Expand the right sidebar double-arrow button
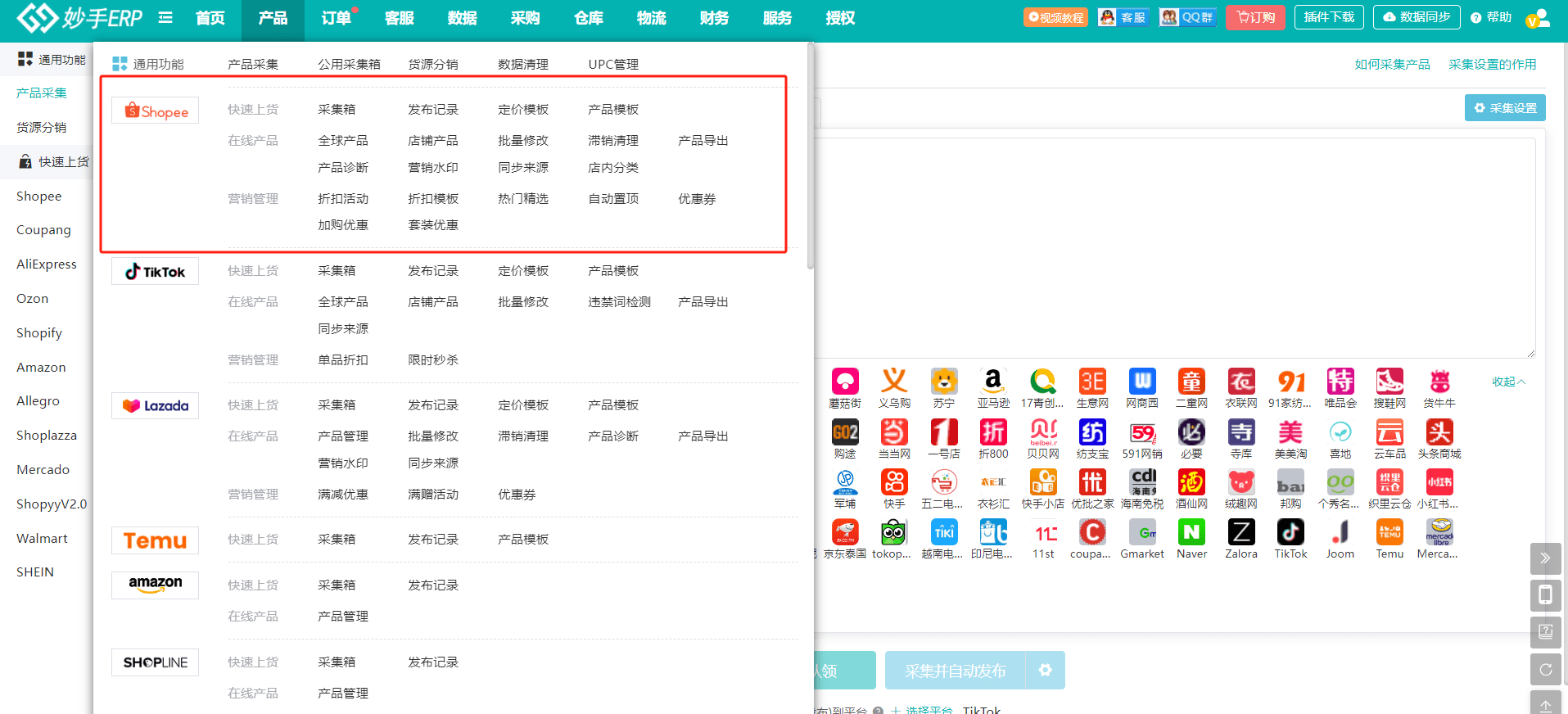Viewport: 1568px width, 714px height. tap(1545, 558)
